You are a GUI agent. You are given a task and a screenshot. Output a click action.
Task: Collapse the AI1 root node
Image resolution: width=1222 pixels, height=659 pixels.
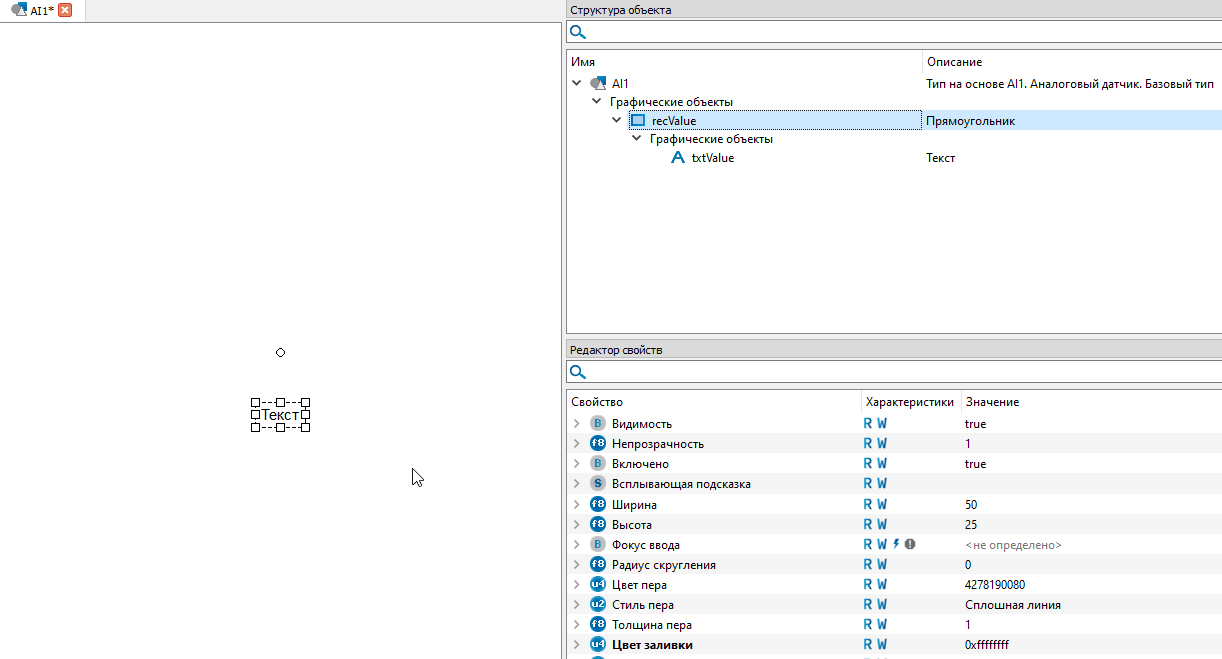577,84
